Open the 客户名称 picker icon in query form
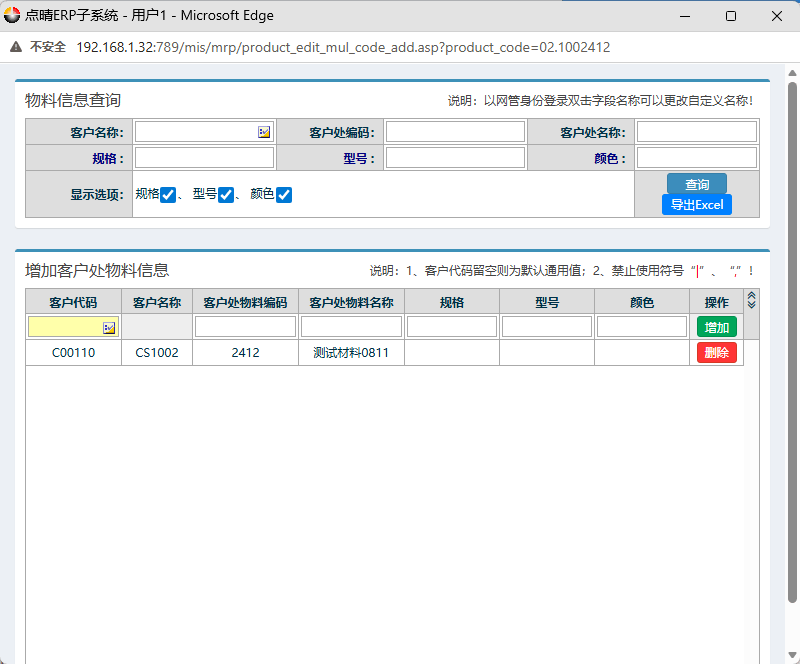The image size is (800, 664). tap(264, 132)
